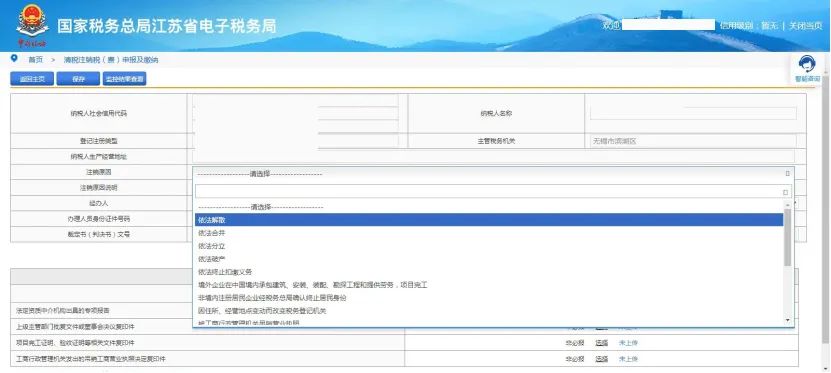Click 选择 in the 项目完工证明 row
831x373 pixels.
(602, 343)
